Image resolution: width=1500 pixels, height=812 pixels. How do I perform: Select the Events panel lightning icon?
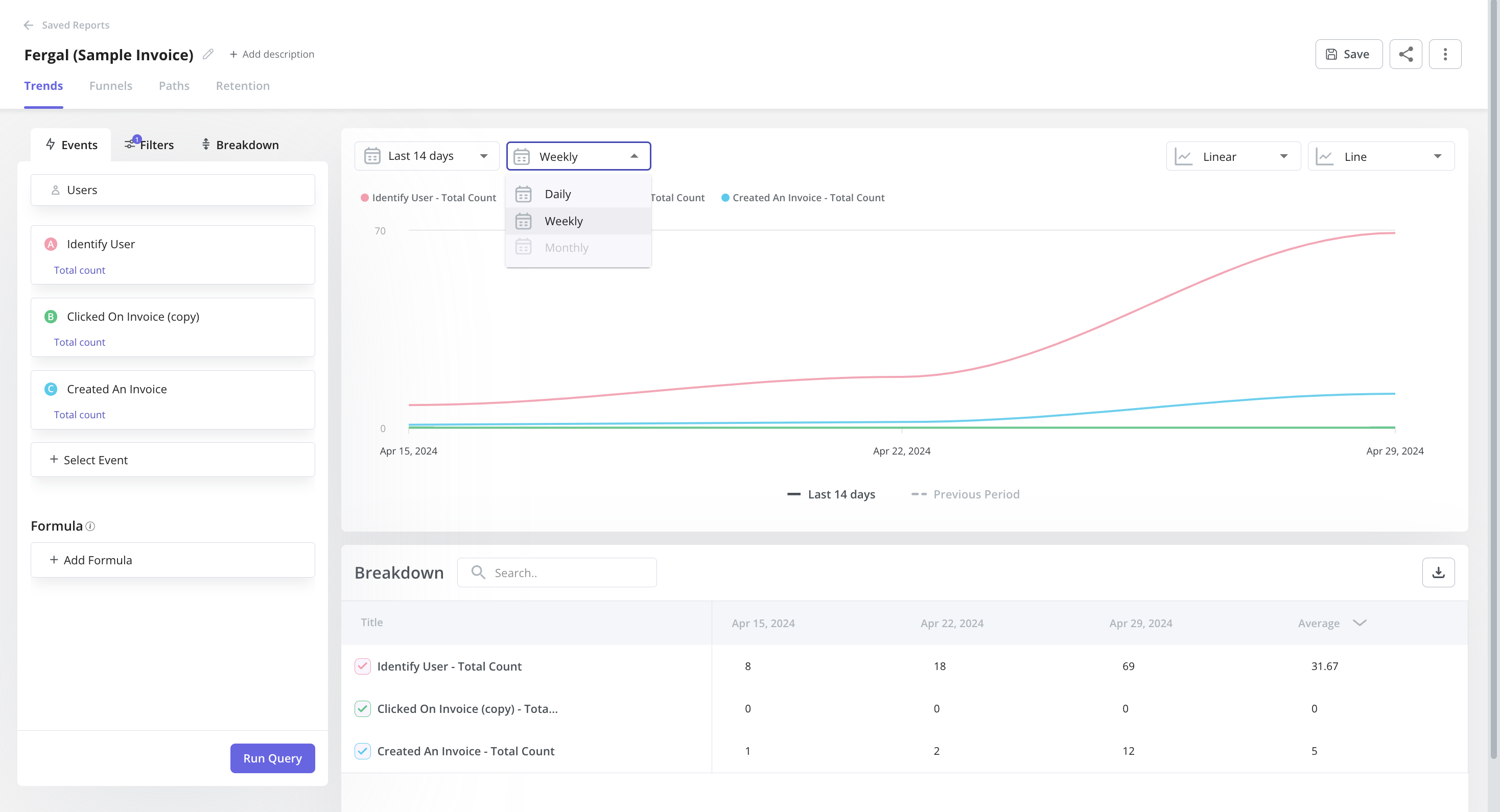click(50, 145)
